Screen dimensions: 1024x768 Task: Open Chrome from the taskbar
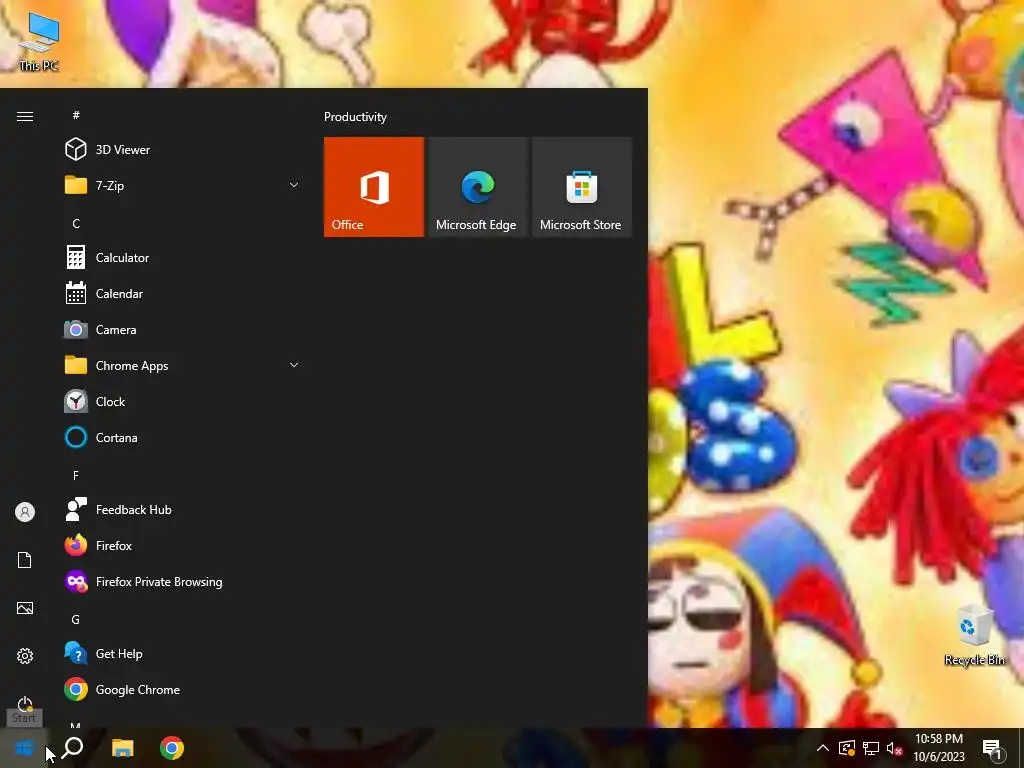pyautogui.click(x=172, y=748)
